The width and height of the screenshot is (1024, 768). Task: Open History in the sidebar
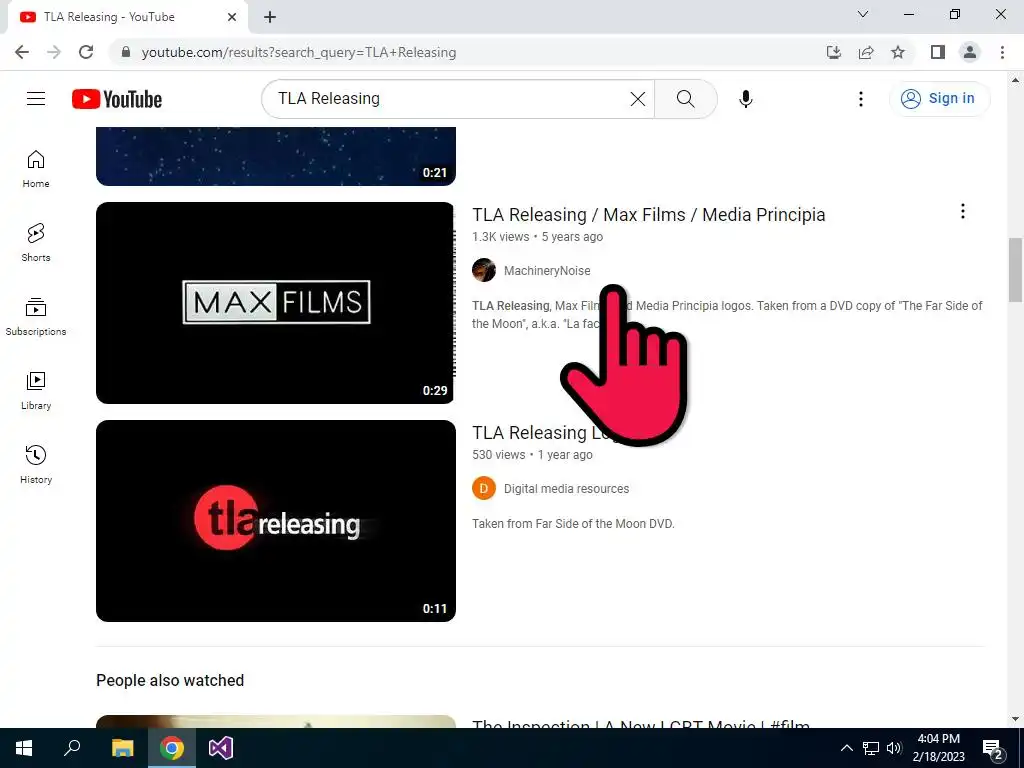[36, 464]
